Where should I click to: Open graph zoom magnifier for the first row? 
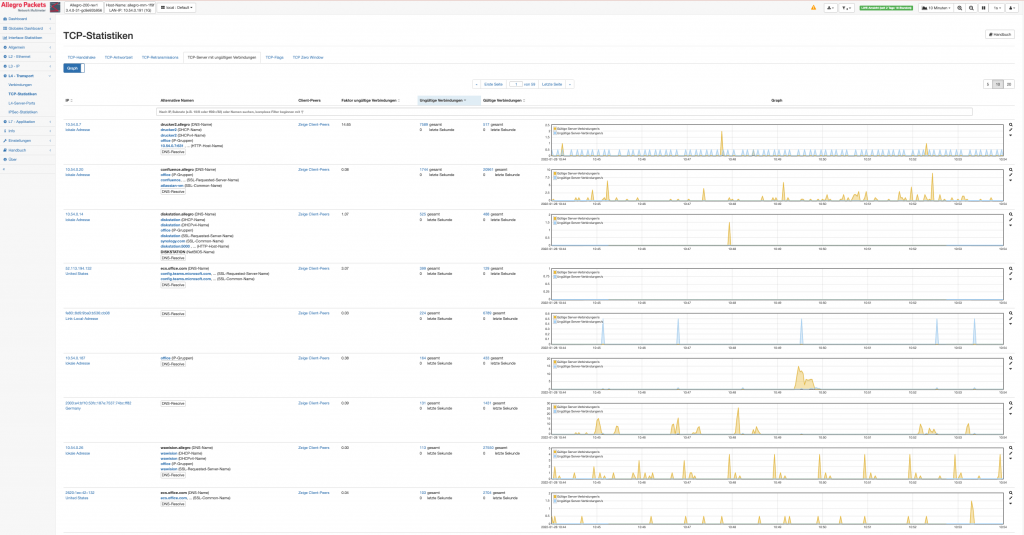tap(1010, 125)
